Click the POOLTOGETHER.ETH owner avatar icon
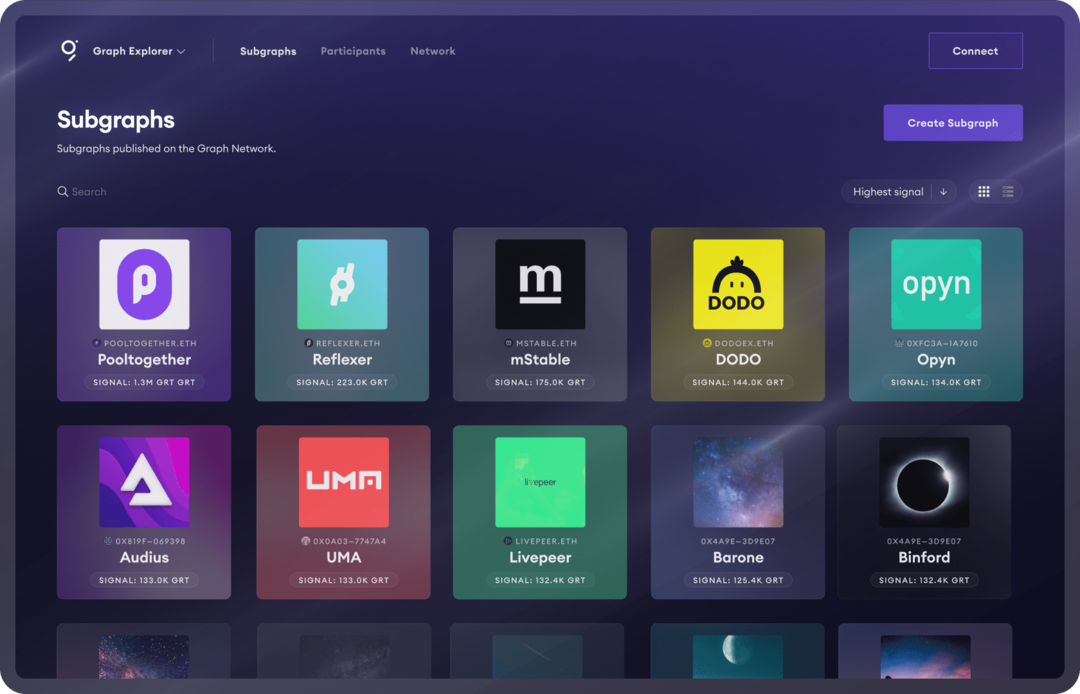The height and width of the screenshot is (694, 1080). pos(96,343)
